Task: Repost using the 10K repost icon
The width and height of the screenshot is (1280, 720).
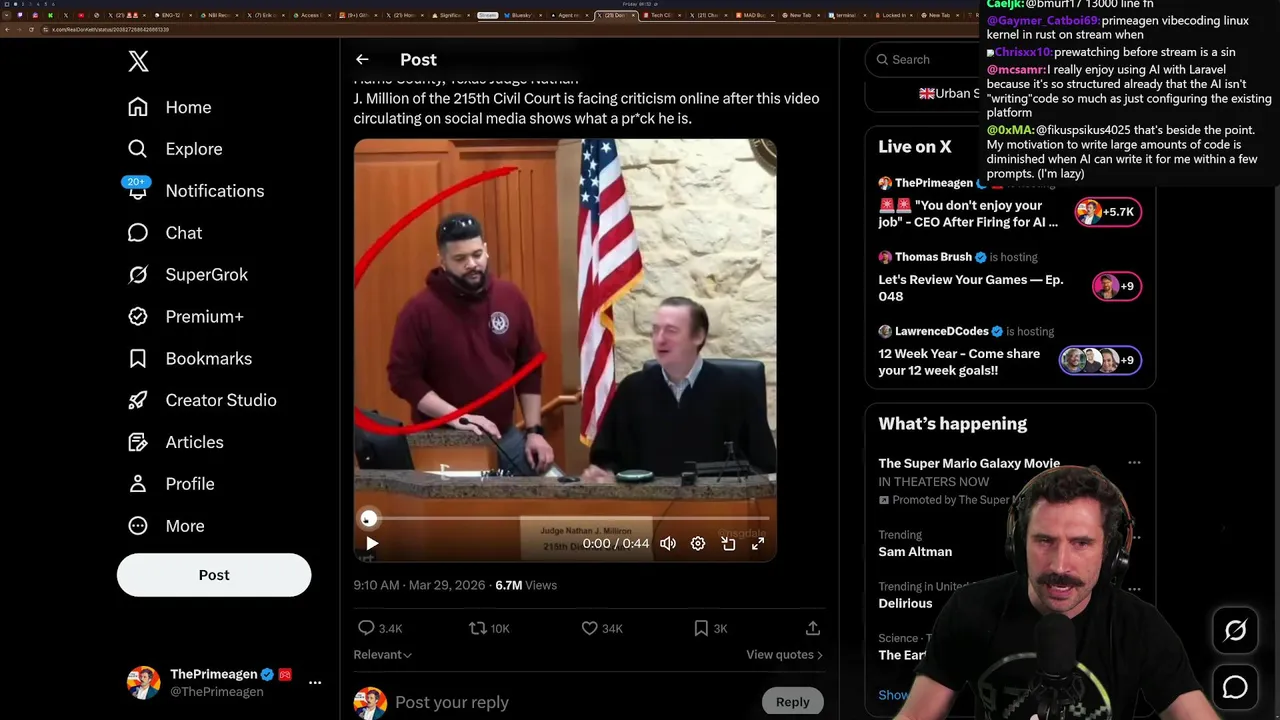Action: tap(489, 628)
